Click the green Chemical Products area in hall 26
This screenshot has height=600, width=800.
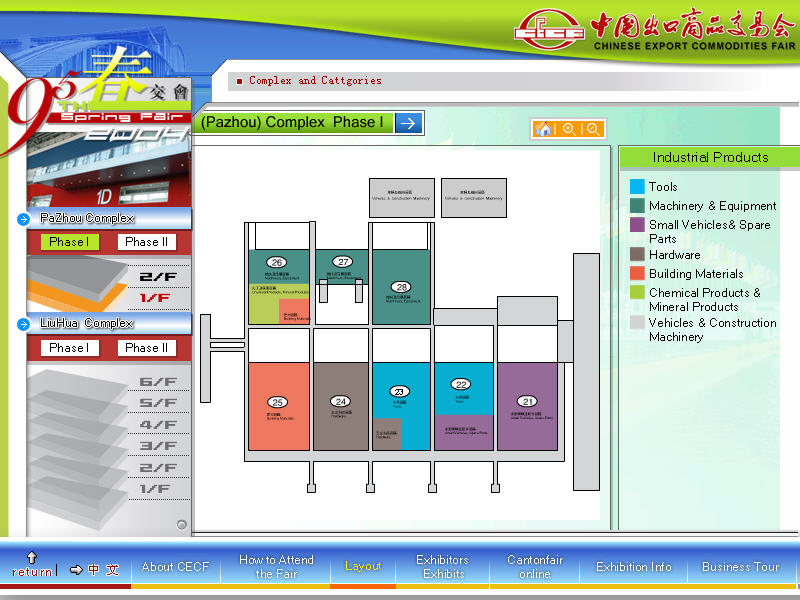coord(264,304)
